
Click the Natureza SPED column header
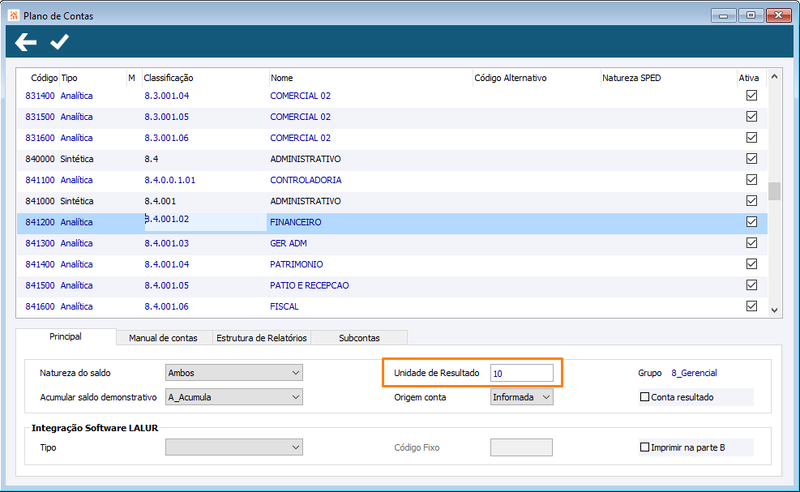(631, 78)
